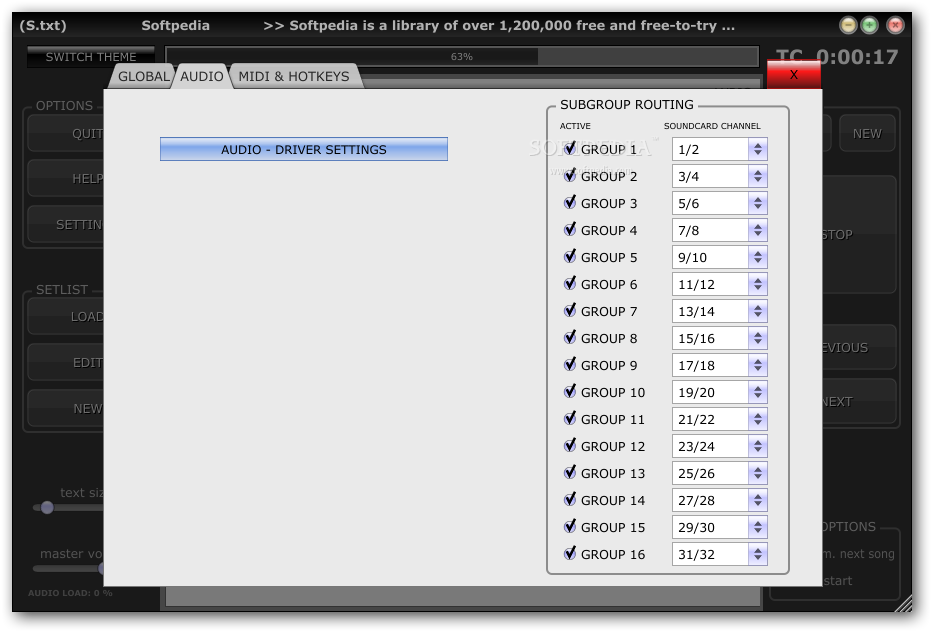Toggle GROUP 11 active checkbox
The width and height of the screenshot is (932, 632).
569,419
